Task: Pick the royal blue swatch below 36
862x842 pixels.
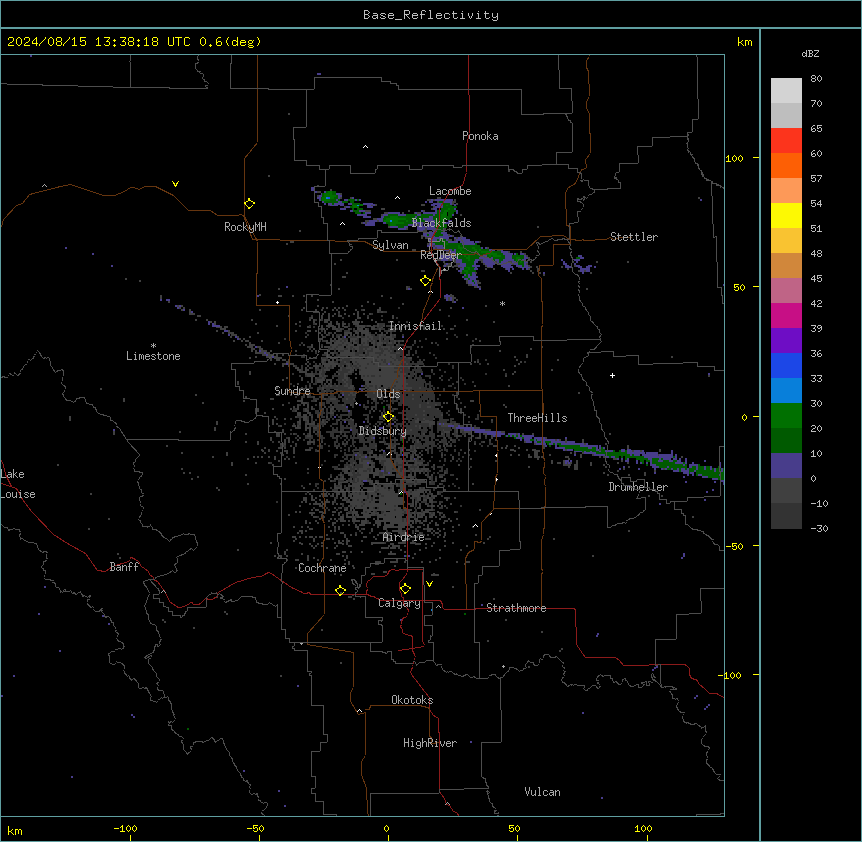Action: (786, 365)
